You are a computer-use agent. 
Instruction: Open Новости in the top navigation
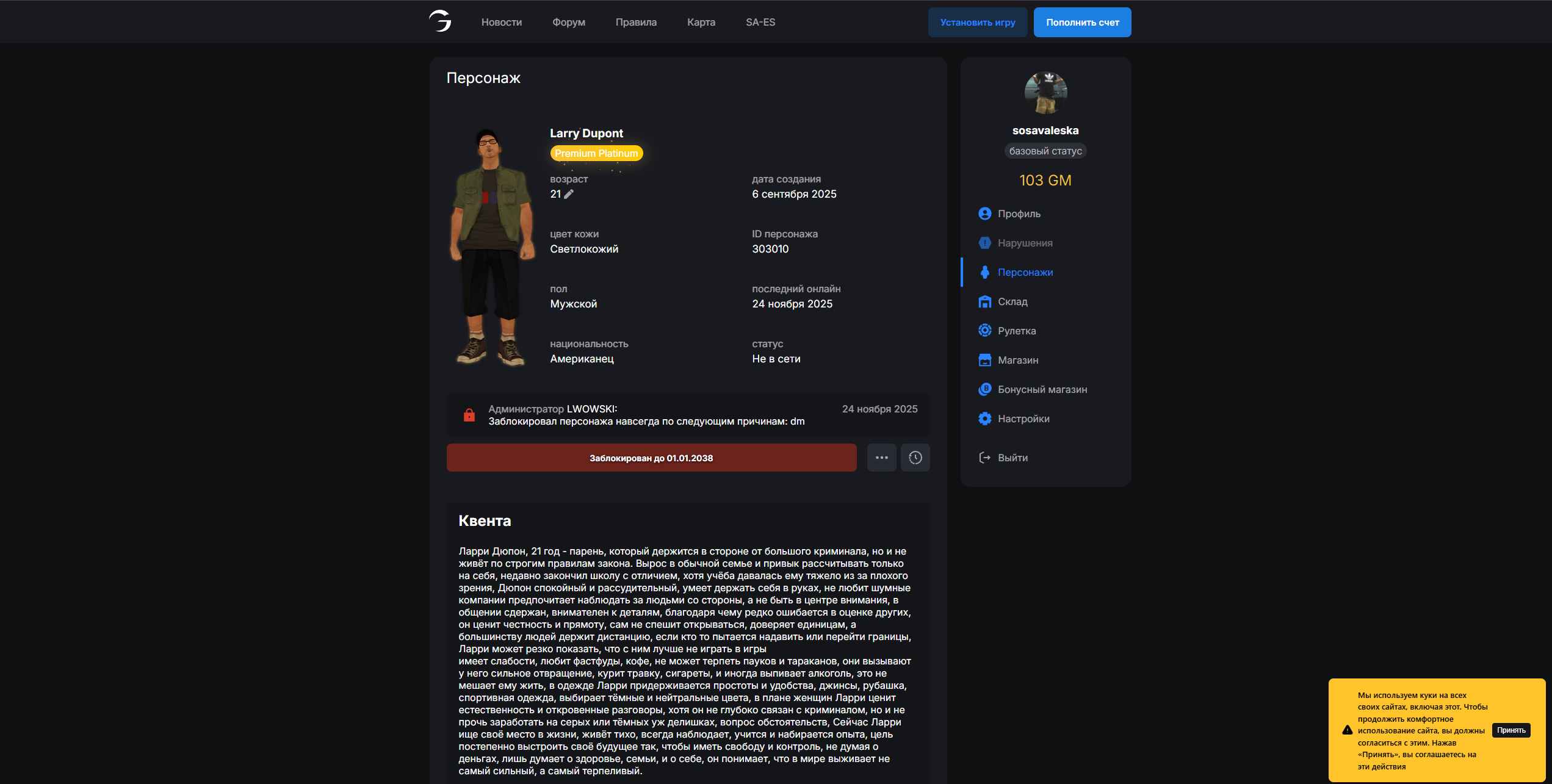coord(502,22)
